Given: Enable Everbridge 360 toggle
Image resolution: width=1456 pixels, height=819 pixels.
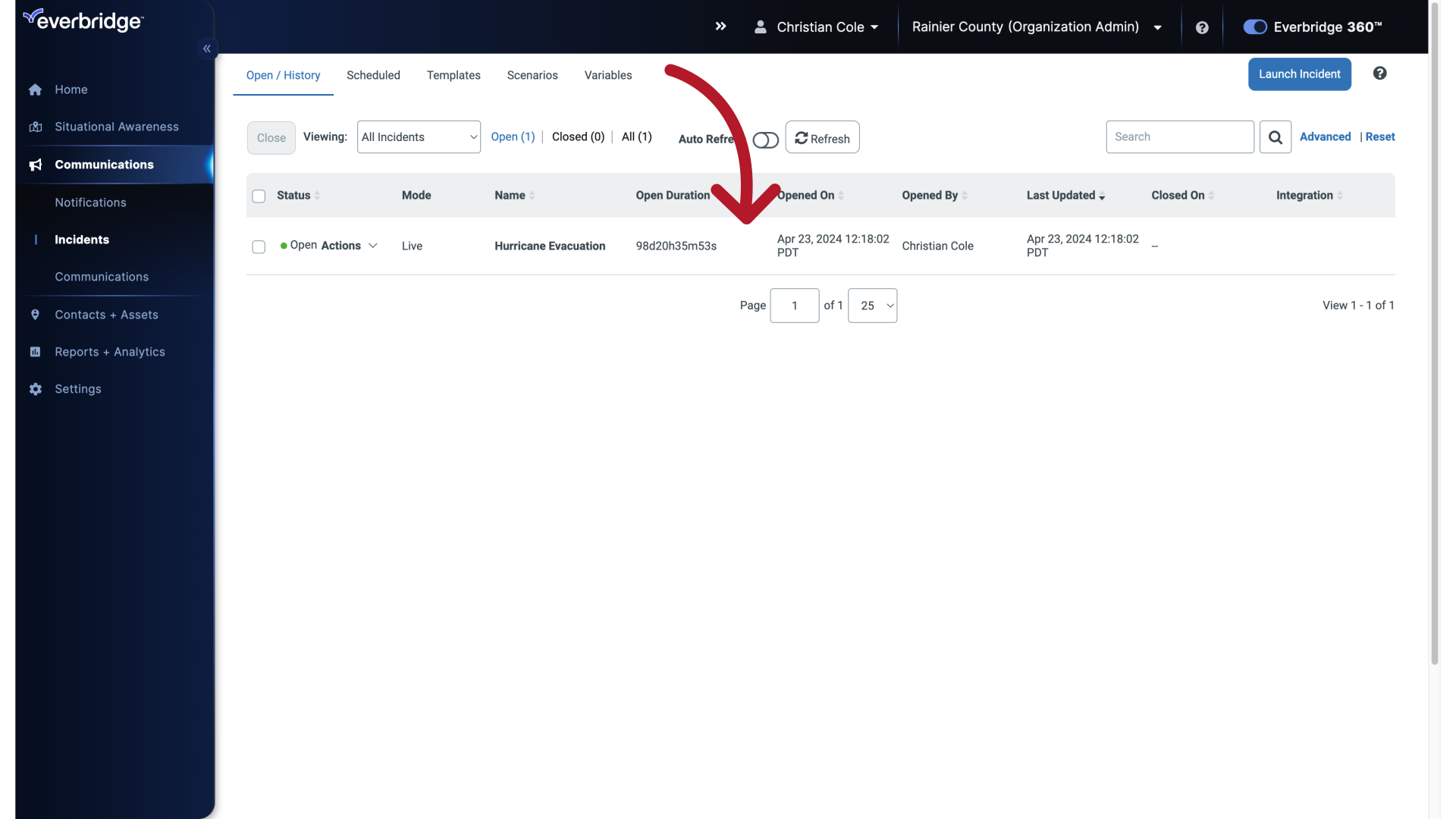Looking at the screenshot, I should 1255,27.
